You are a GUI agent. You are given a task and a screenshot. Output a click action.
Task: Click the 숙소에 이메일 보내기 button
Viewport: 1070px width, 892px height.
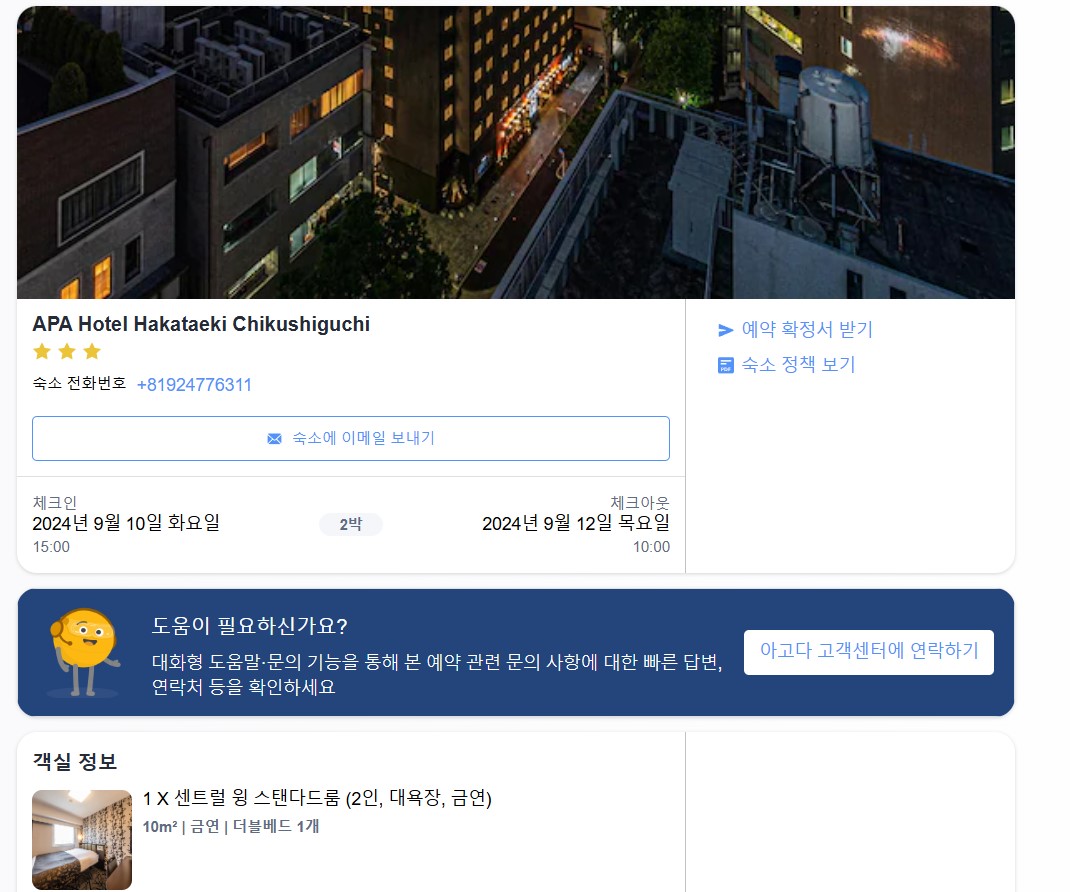click(x=351, y=438)
